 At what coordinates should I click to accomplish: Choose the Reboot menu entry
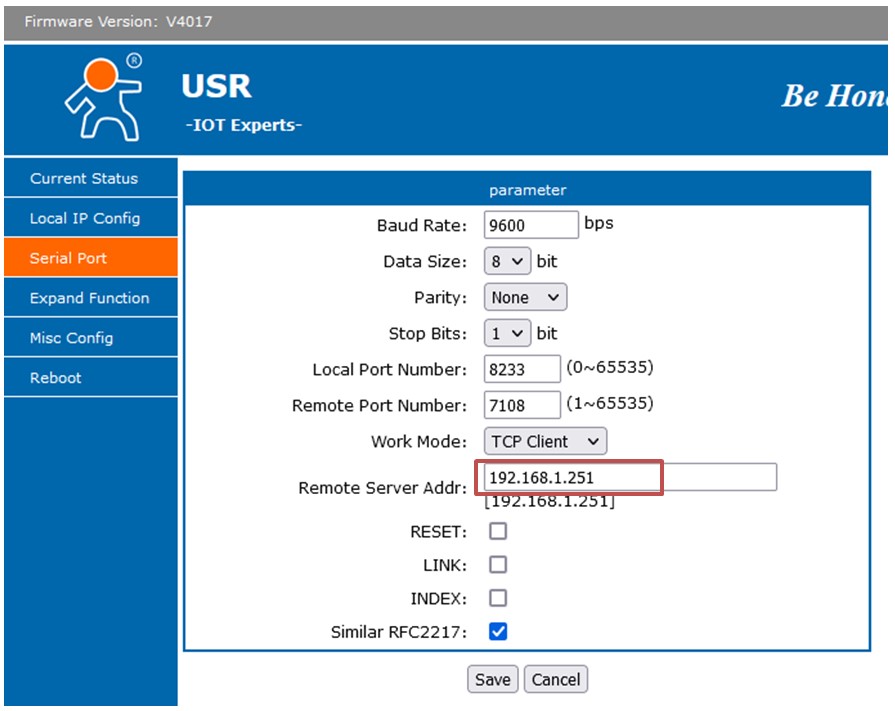[x=91, y=378]
